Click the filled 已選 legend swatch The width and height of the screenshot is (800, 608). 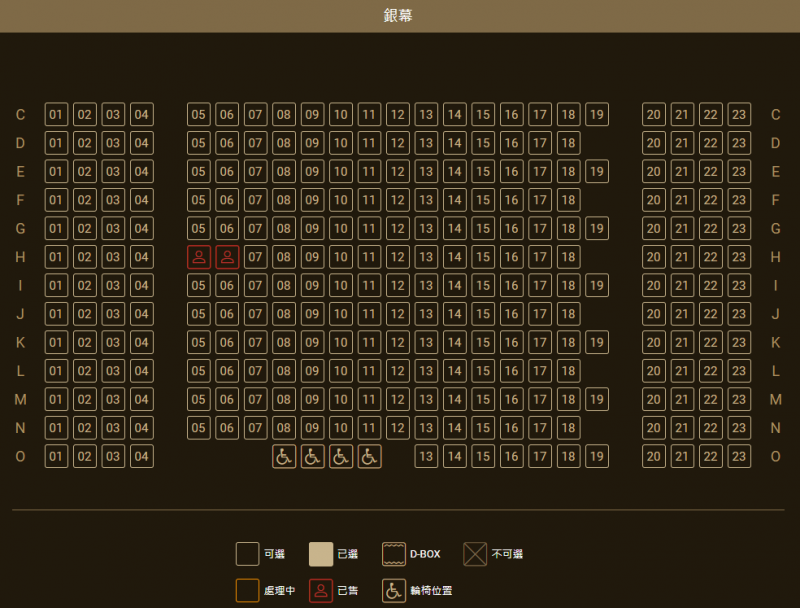pyautogui.click(x=321, y=554)
